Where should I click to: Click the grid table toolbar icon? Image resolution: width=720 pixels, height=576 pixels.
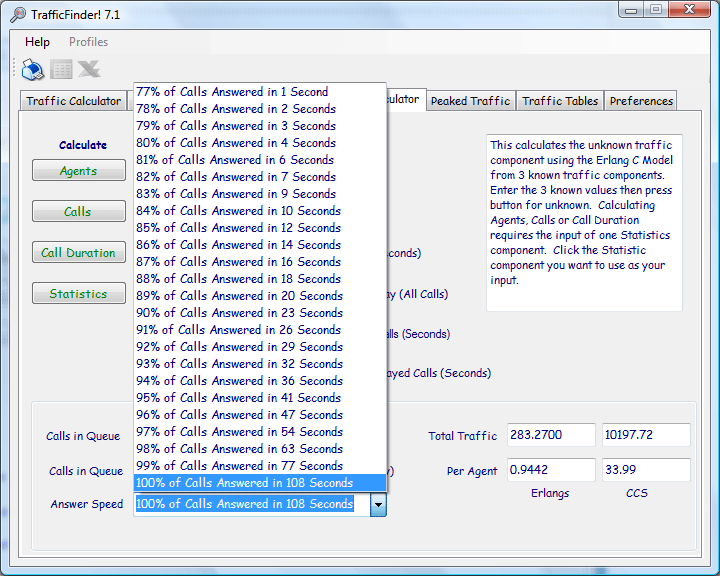61,70
